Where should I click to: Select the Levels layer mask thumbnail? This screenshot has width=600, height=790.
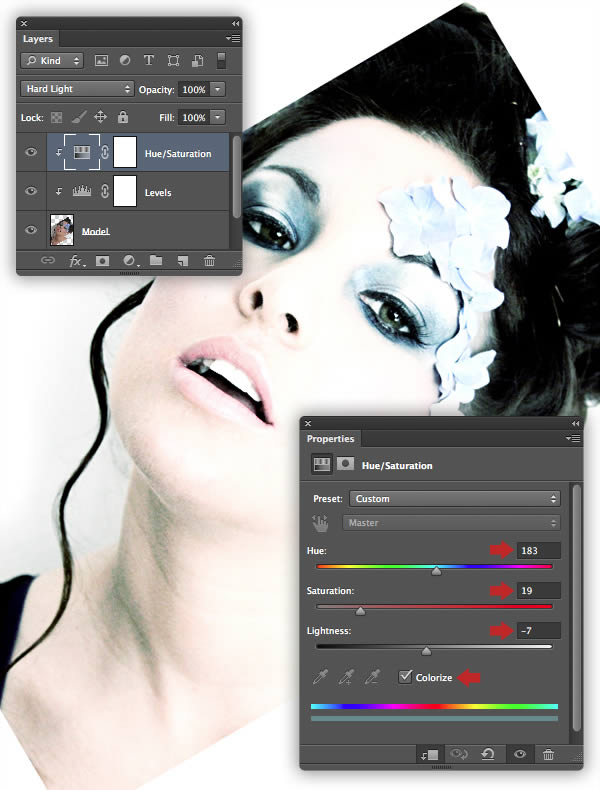click(x=125, y=191)
